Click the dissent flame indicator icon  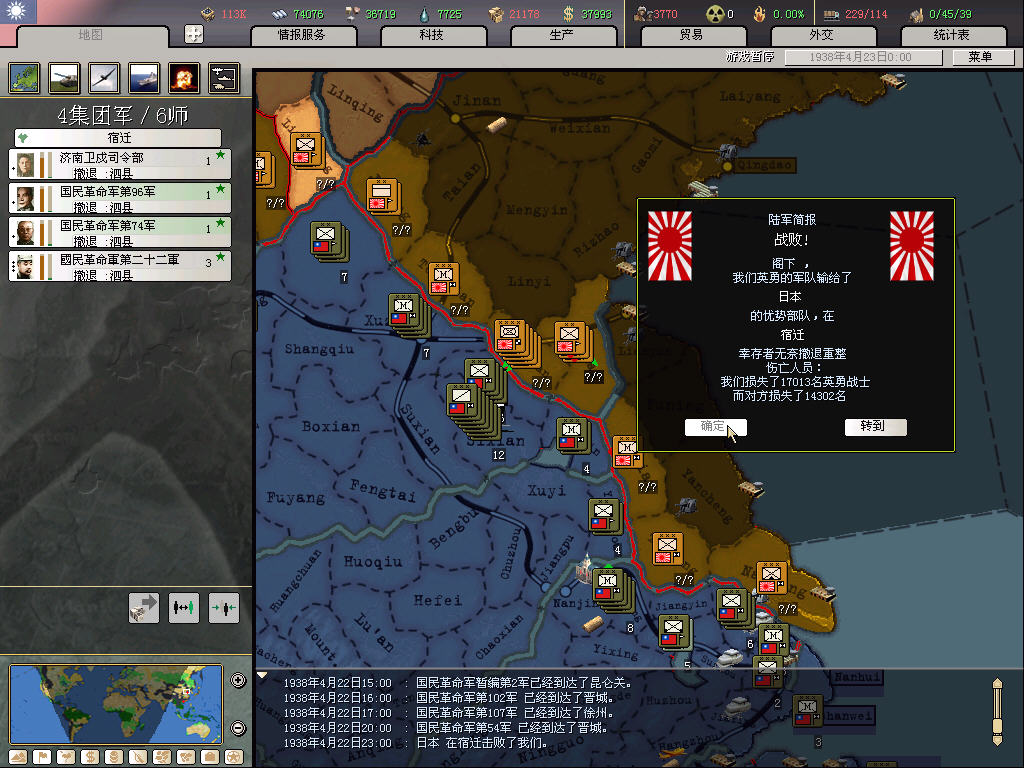759,14
